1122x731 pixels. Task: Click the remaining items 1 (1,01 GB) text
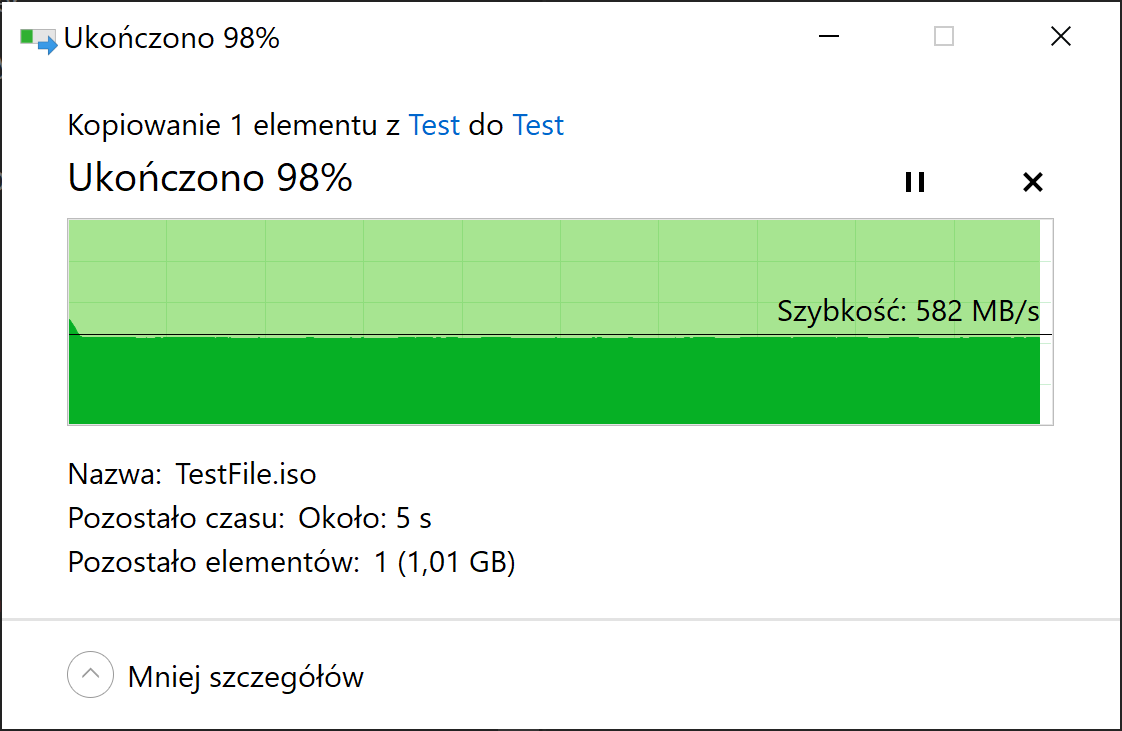click(444, 563)
